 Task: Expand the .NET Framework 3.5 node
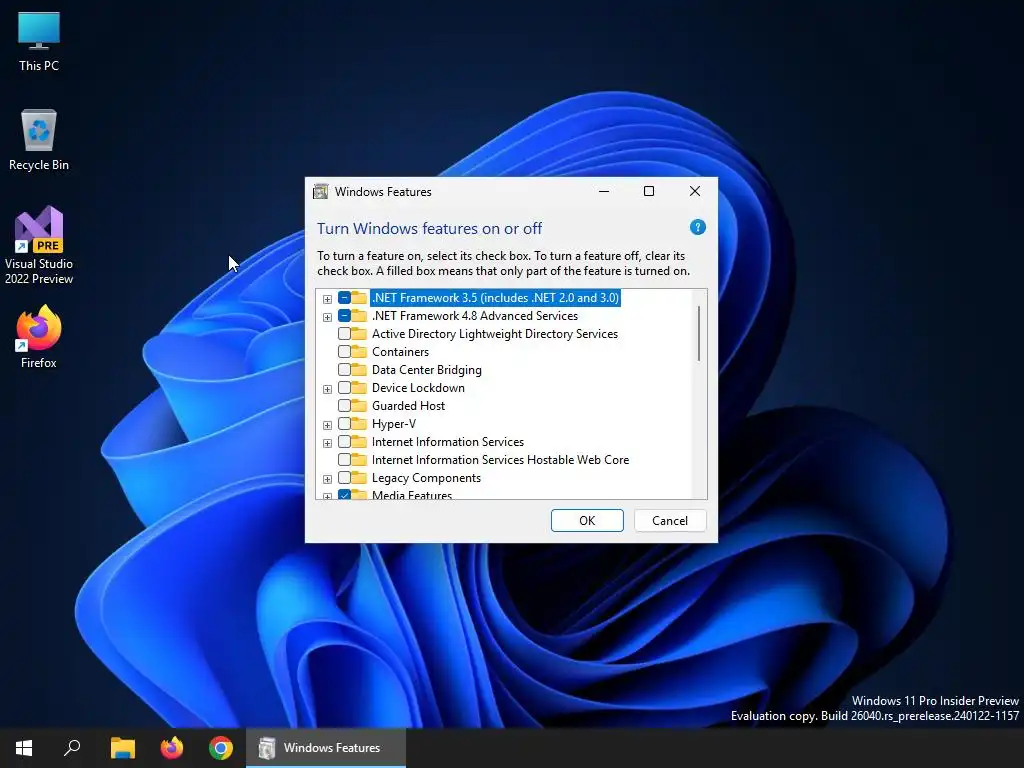tap(327, 299)
